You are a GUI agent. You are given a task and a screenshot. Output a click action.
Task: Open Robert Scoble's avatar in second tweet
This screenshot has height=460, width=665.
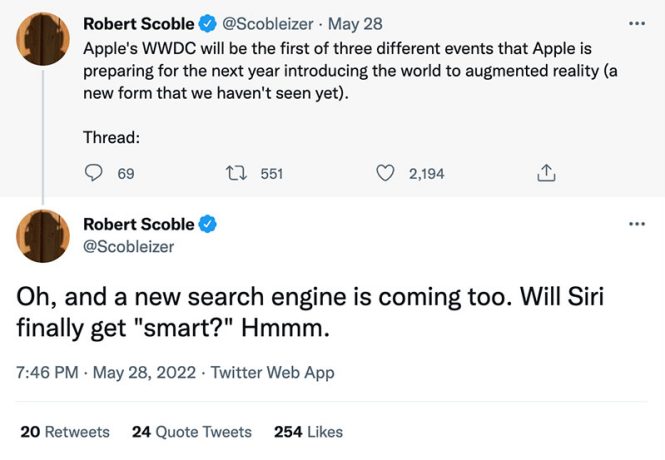point(43,236)
